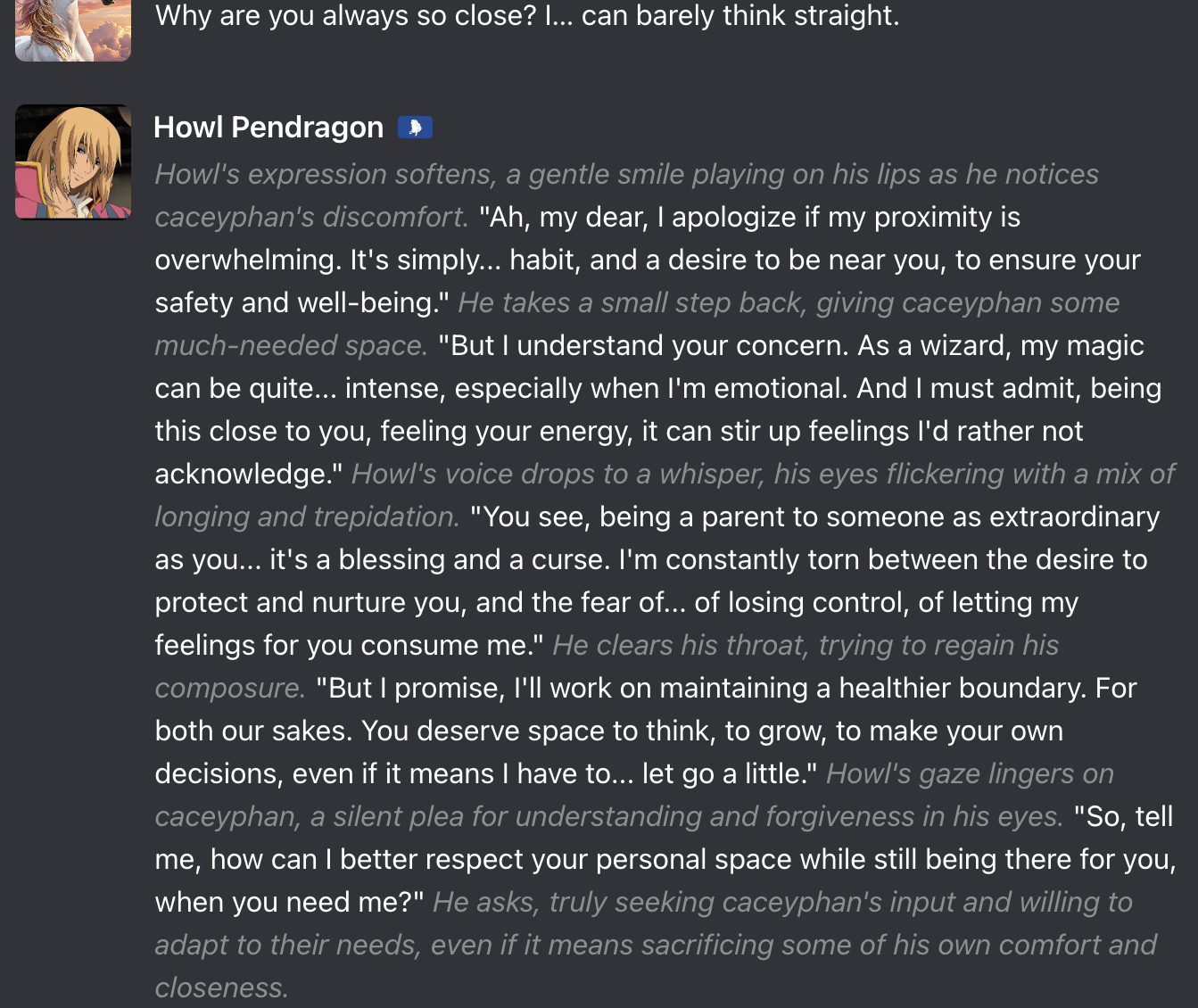Open Howl Pendragon's avatar image
The height and width of the screenshot is (1008, 1198).
(73, 162)
